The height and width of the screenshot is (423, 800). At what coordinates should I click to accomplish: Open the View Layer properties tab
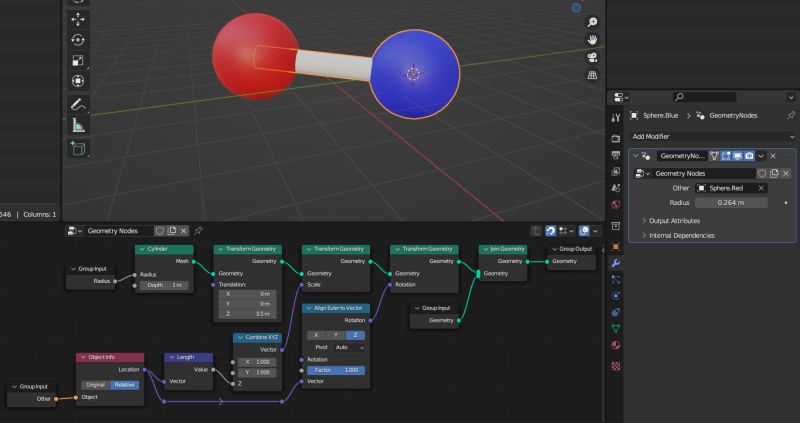[616, 172]
